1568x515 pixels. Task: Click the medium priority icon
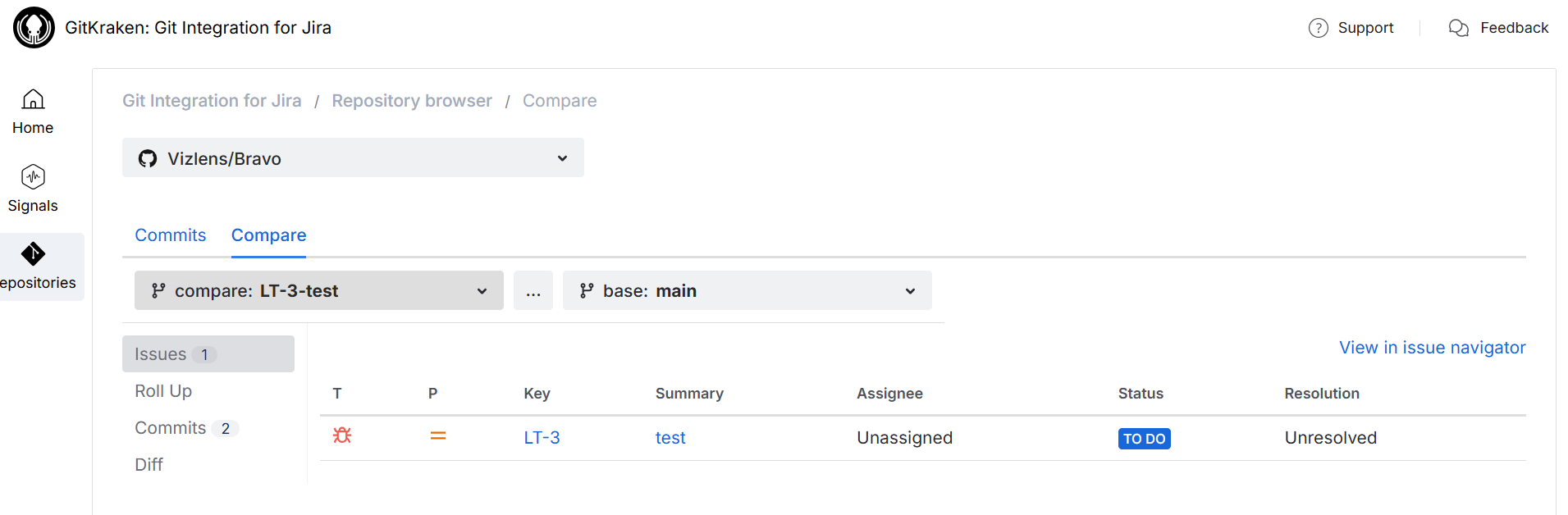[438, 436]
